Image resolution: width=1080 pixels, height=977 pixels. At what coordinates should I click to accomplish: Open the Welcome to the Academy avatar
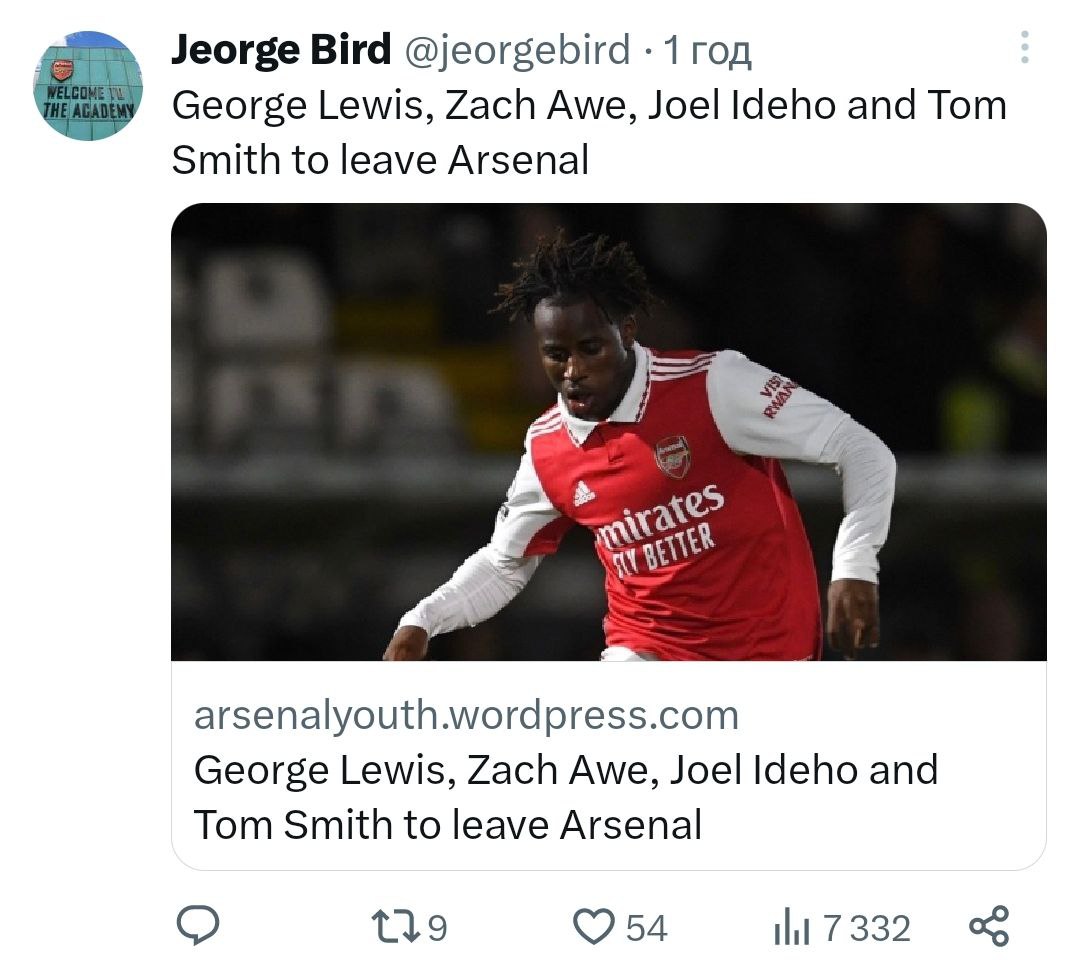point(88,86)
